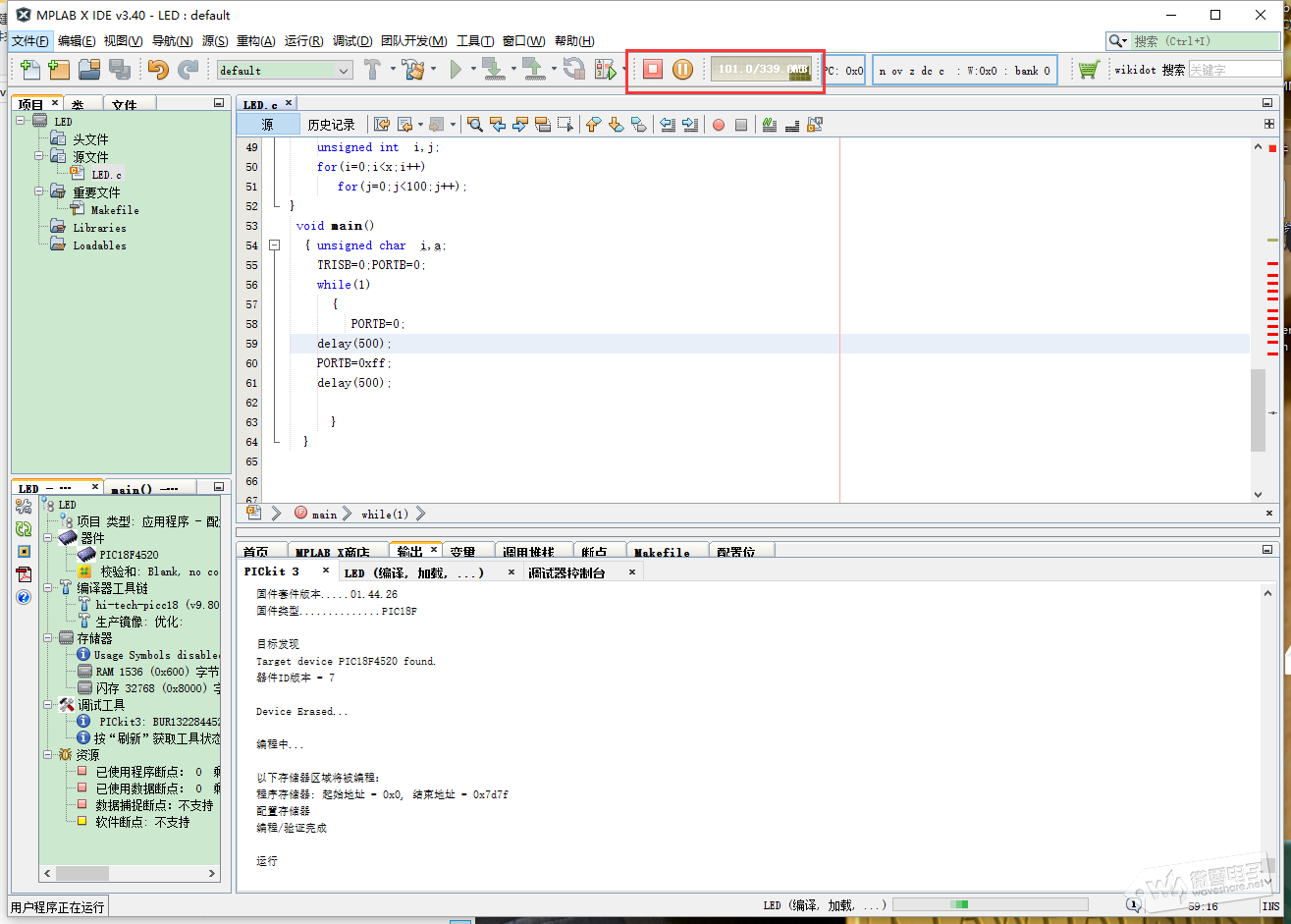1291x924 pixels.
Task: Click the Shift Line Left editor icon
Action: pos(668,125)
